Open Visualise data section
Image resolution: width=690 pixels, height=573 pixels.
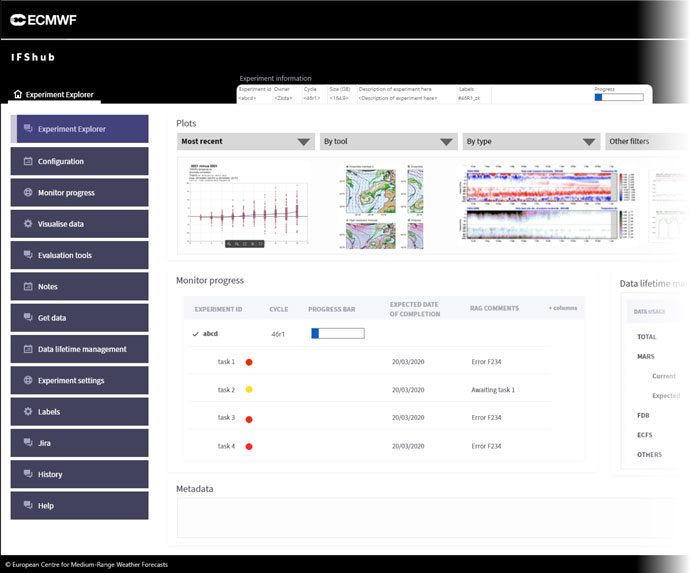(x=80, y=224)
